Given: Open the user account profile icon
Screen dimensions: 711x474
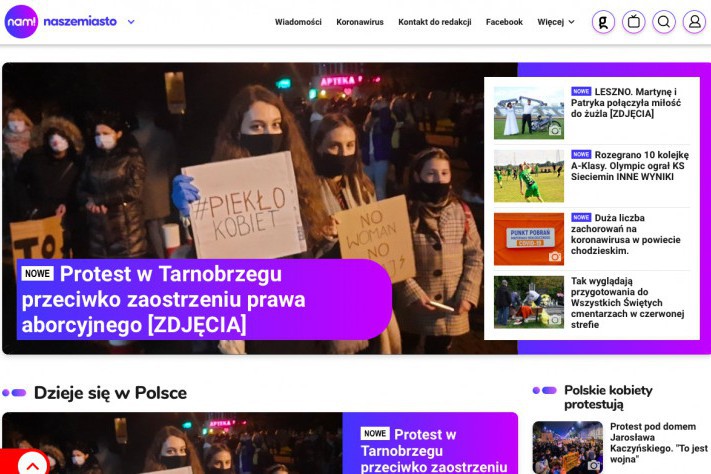Looking at the screenshot, I should 694,22.
